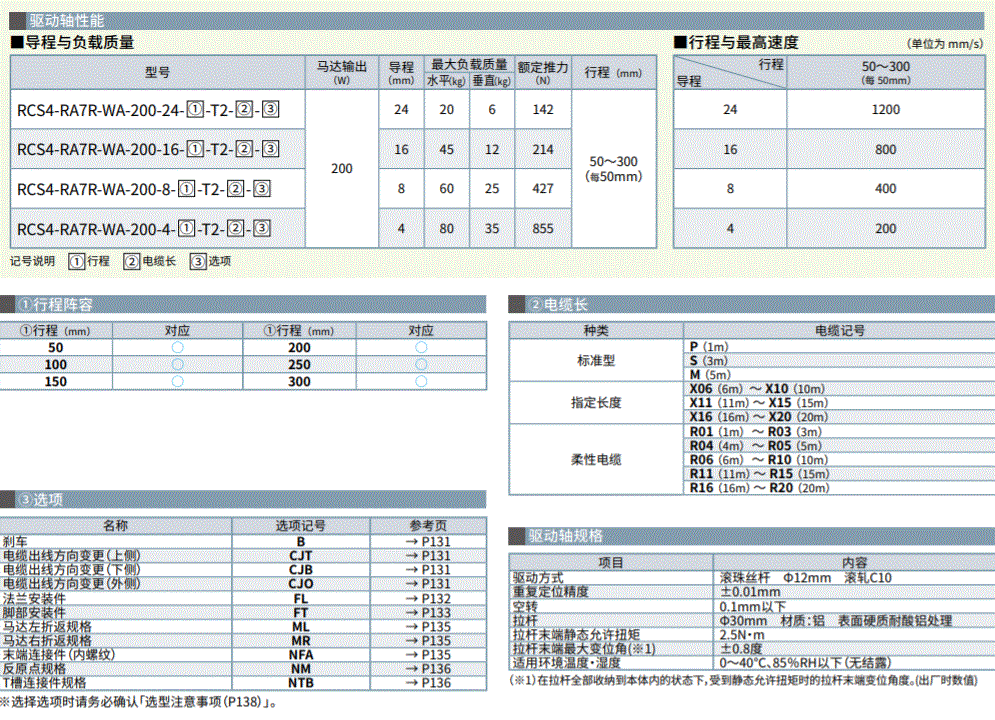The image size is (995, 720).
Task: Select stroke 100 in the stroke lineup table
Action: click(56, 365)
